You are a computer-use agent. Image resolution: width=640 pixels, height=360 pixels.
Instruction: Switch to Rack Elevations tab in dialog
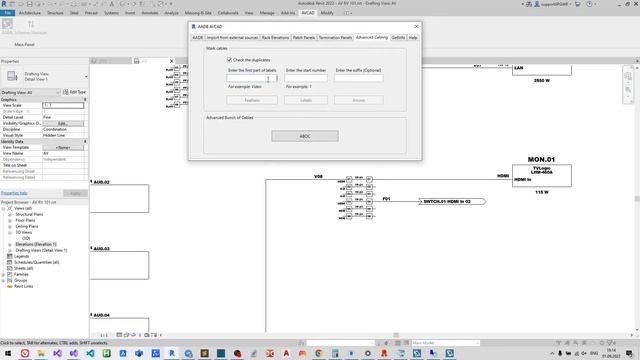tap(275, 38)
